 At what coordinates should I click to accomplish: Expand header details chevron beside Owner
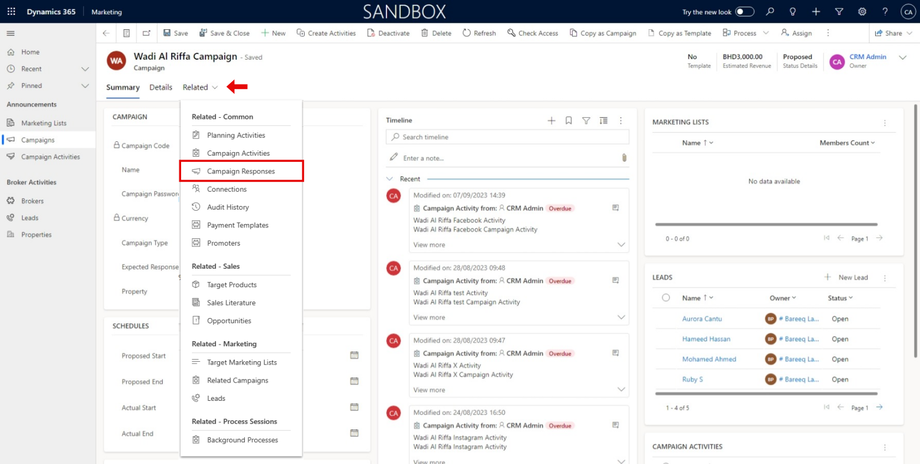pos(903,57)
